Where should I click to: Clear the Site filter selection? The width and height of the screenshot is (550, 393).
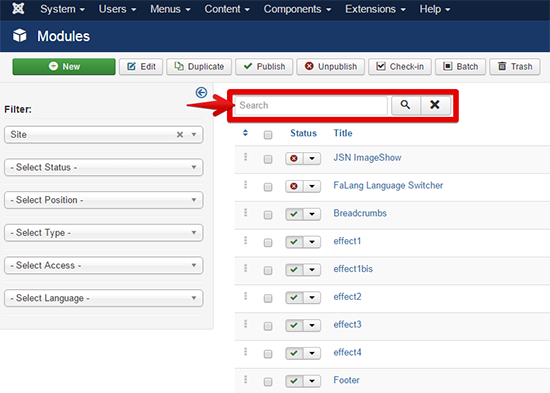180,135
